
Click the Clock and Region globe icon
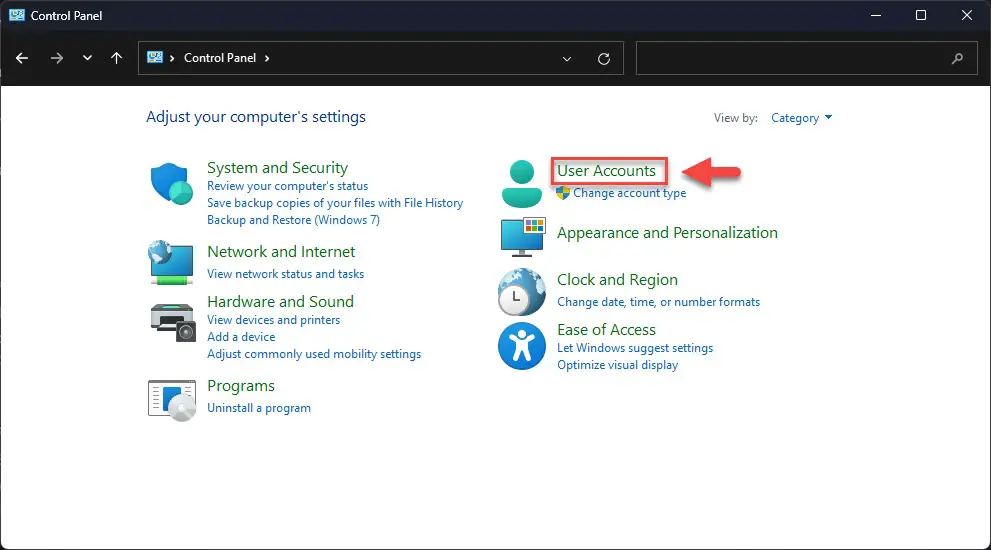point(521,292)
